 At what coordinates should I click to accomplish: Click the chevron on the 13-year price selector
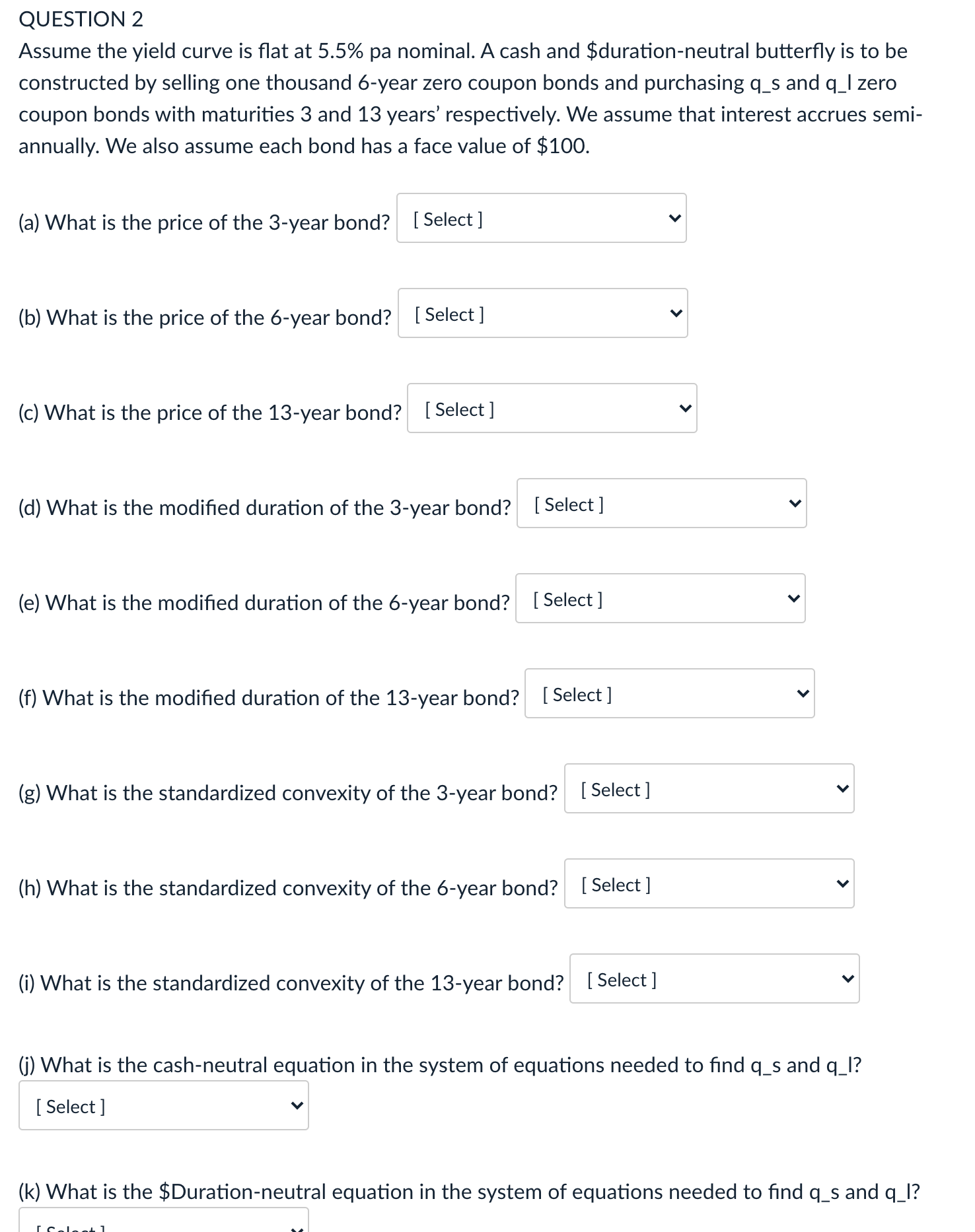(x=685, y=408)
